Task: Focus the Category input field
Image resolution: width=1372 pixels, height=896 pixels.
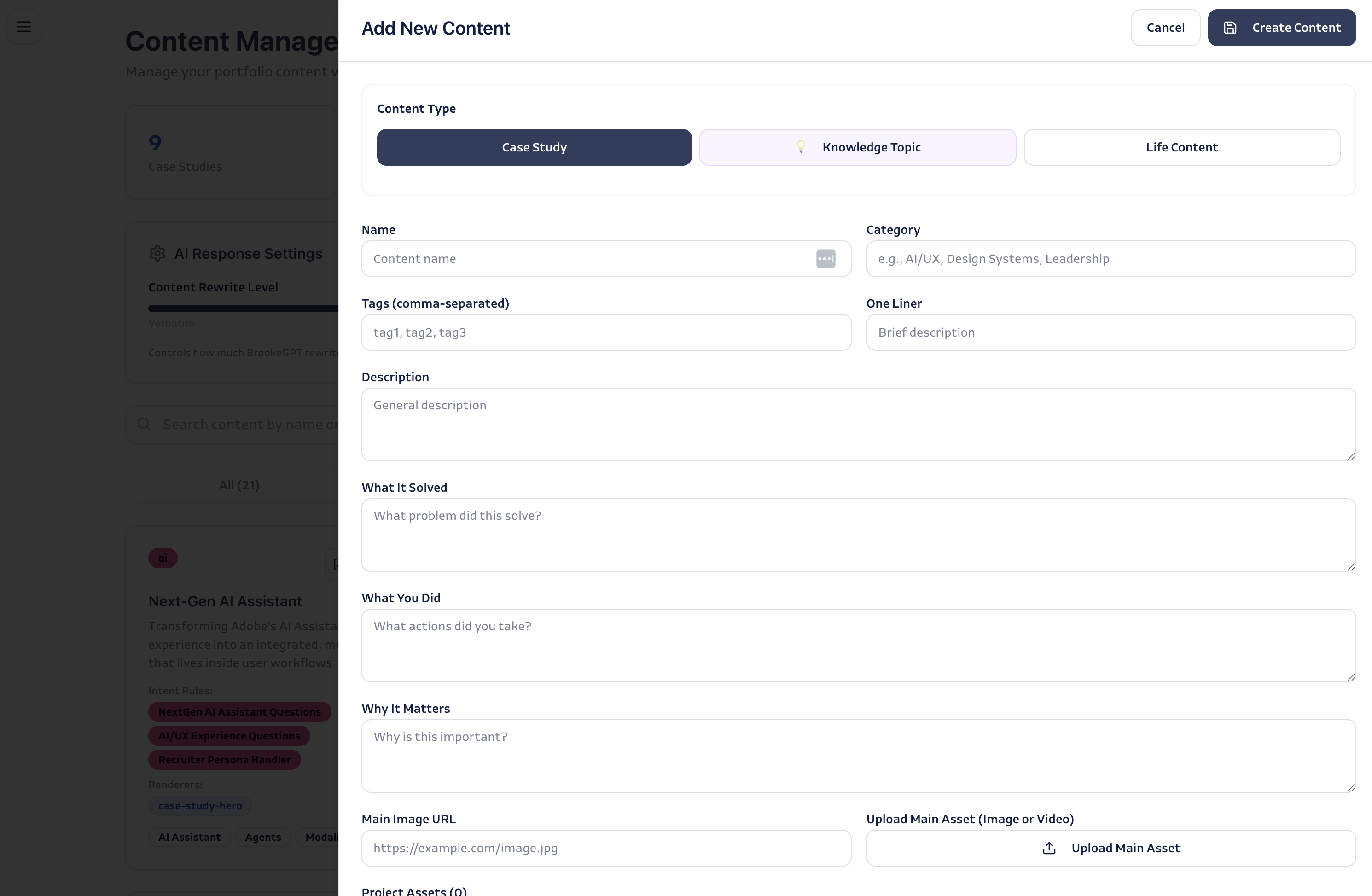Action: point(1111,259)
